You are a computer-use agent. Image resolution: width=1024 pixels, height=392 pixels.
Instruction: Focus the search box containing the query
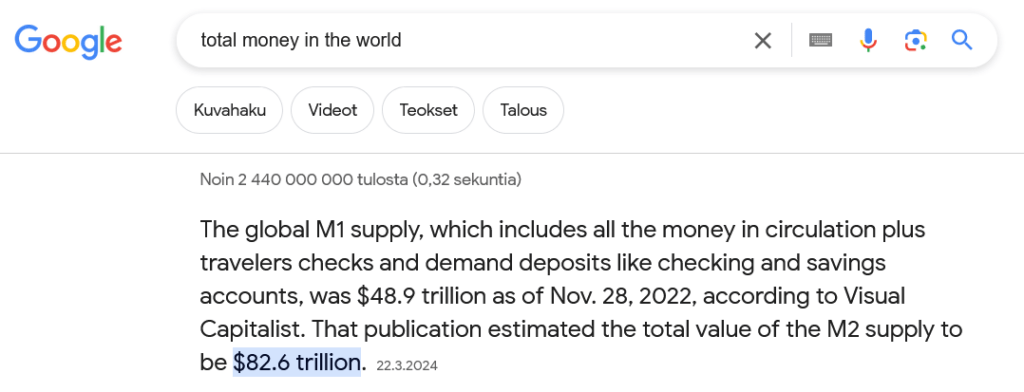pyautogui.click(x=470, y=41)
